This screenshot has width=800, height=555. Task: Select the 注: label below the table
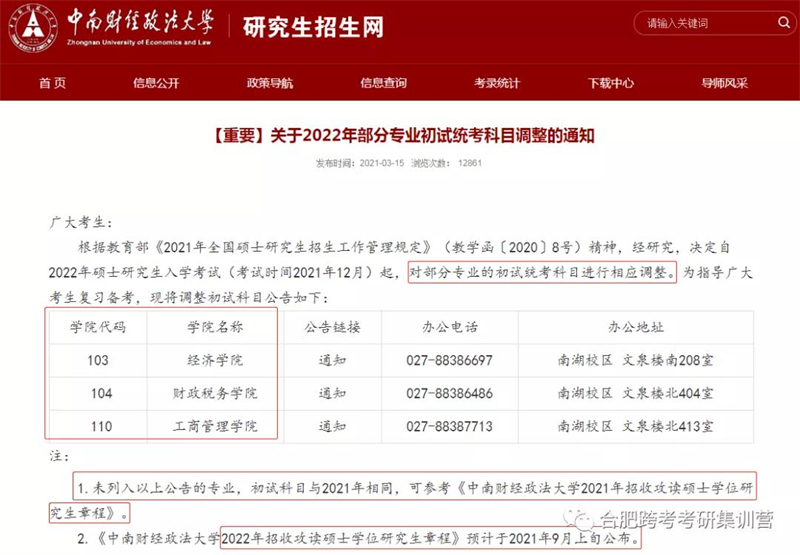click(59, 456)
